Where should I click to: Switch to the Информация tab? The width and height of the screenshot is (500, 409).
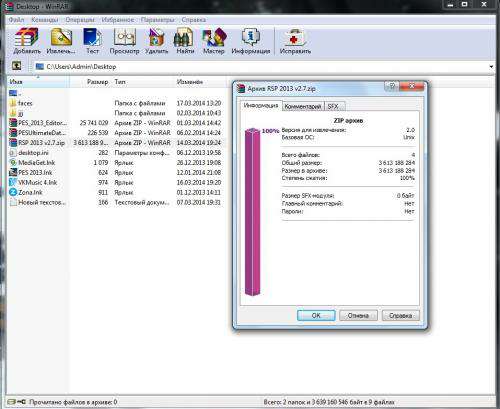click(261, 105)
